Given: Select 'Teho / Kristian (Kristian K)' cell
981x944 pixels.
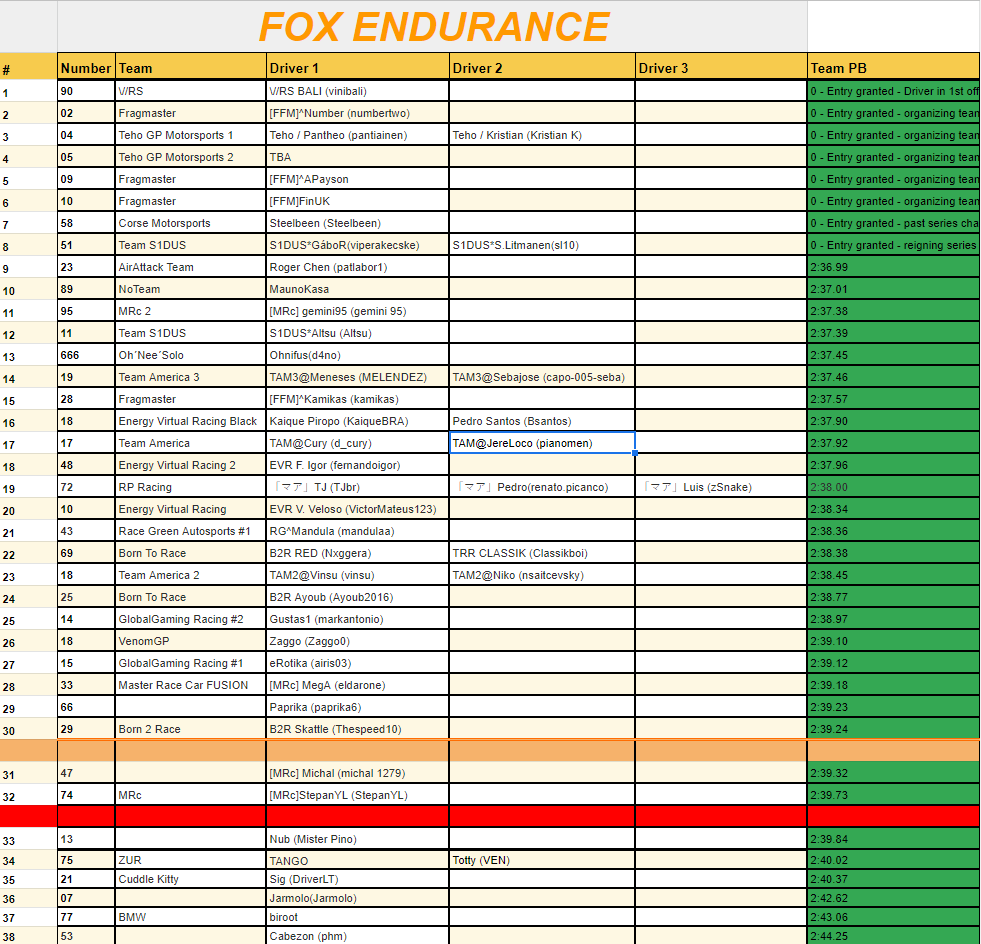Looking at the screenshot, I should pyautogui.click(x=542, y=135).
